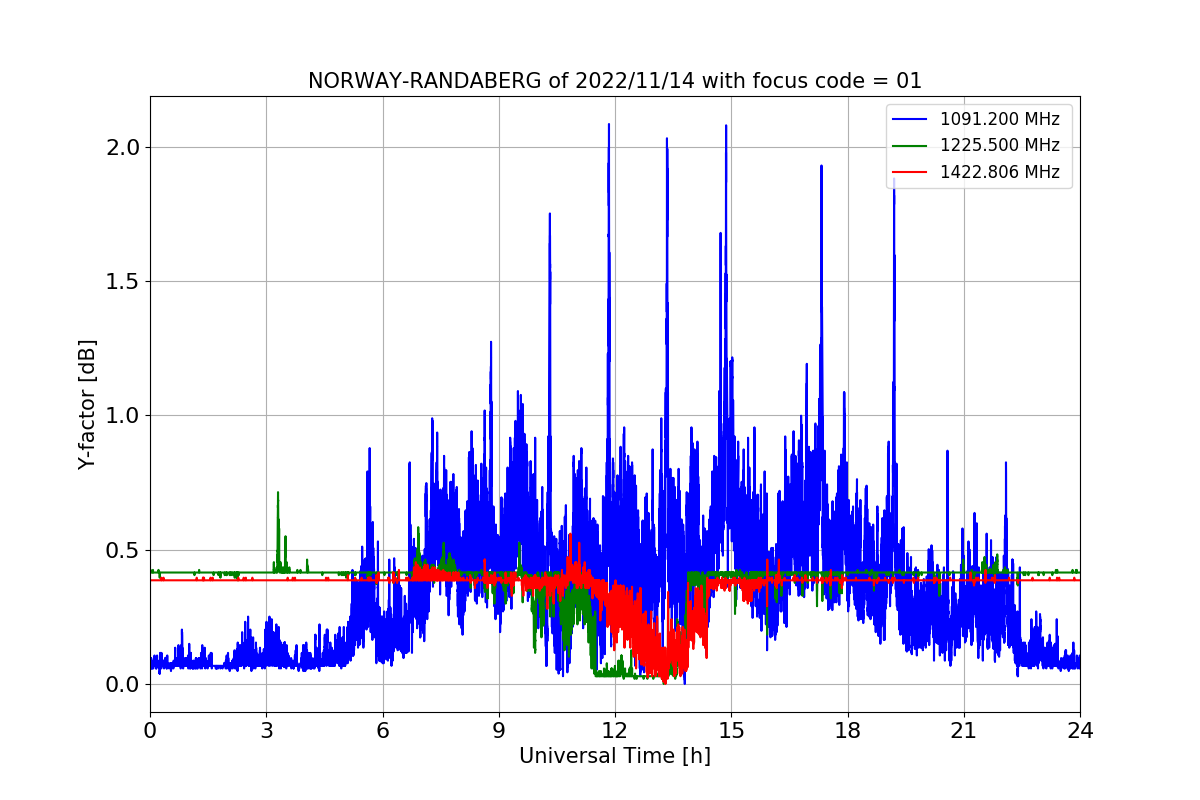Image resolution: width=1200 pixels, height=800 pixels.
Task: Click x-axis tick label 6
Action: pos(383,730)
